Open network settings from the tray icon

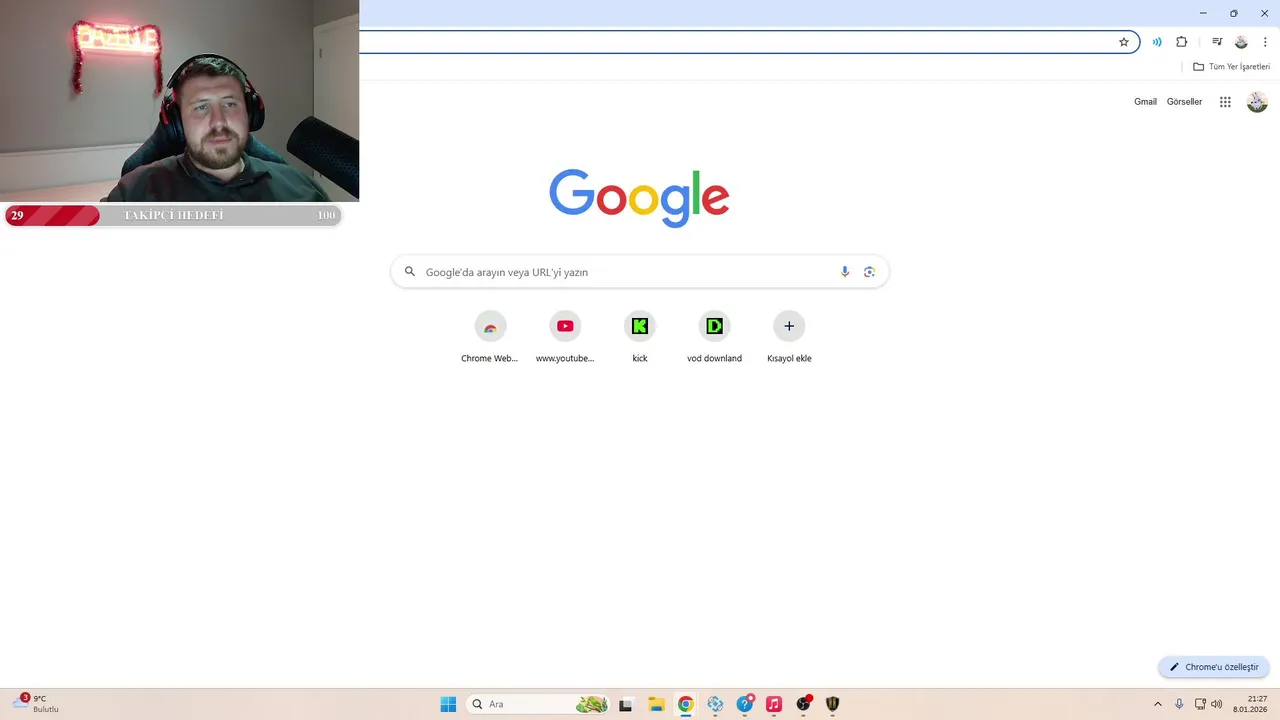point(1200,704)
